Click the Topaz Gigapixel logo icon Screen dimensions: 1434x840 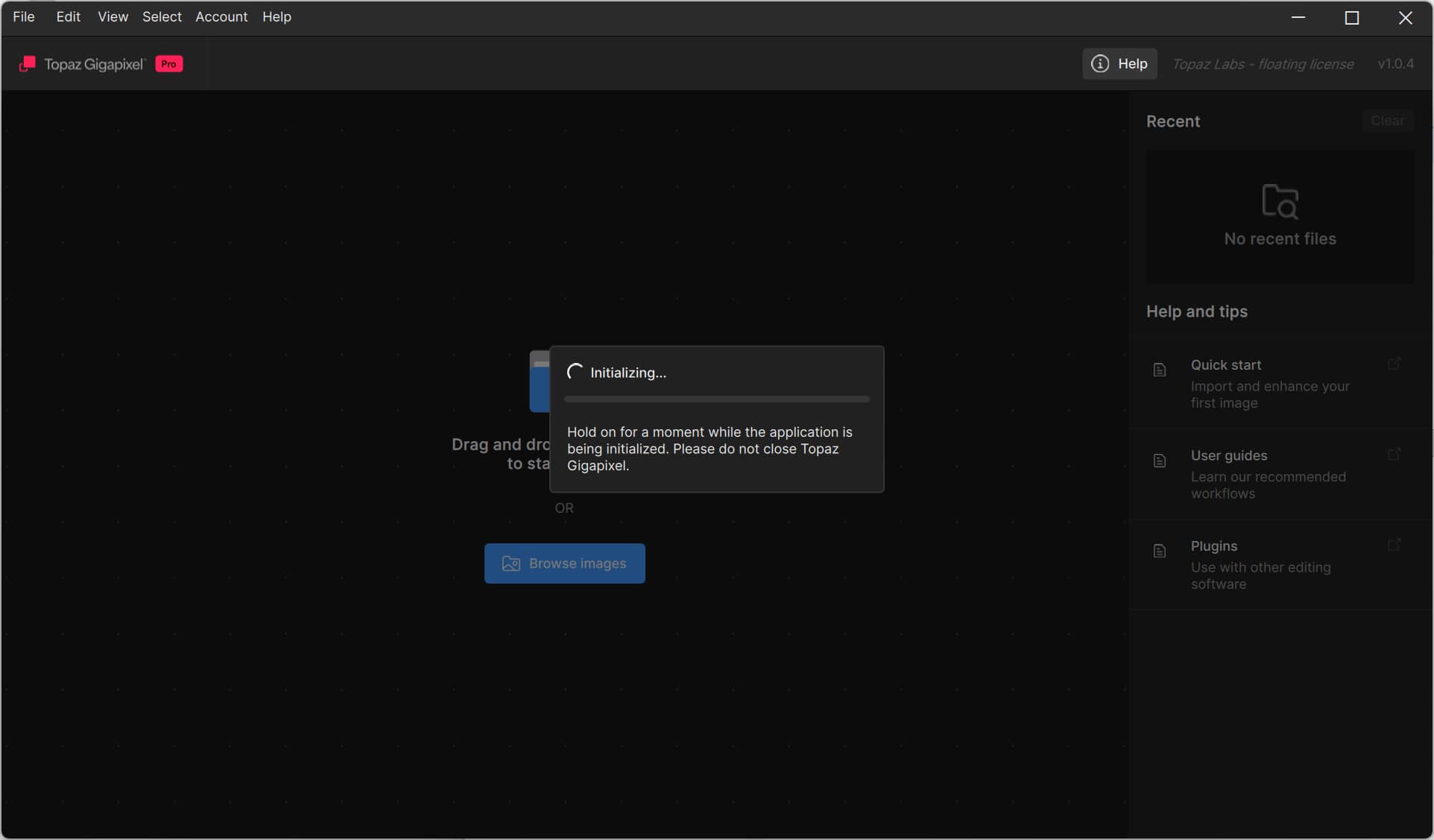(x=28, y=64)
